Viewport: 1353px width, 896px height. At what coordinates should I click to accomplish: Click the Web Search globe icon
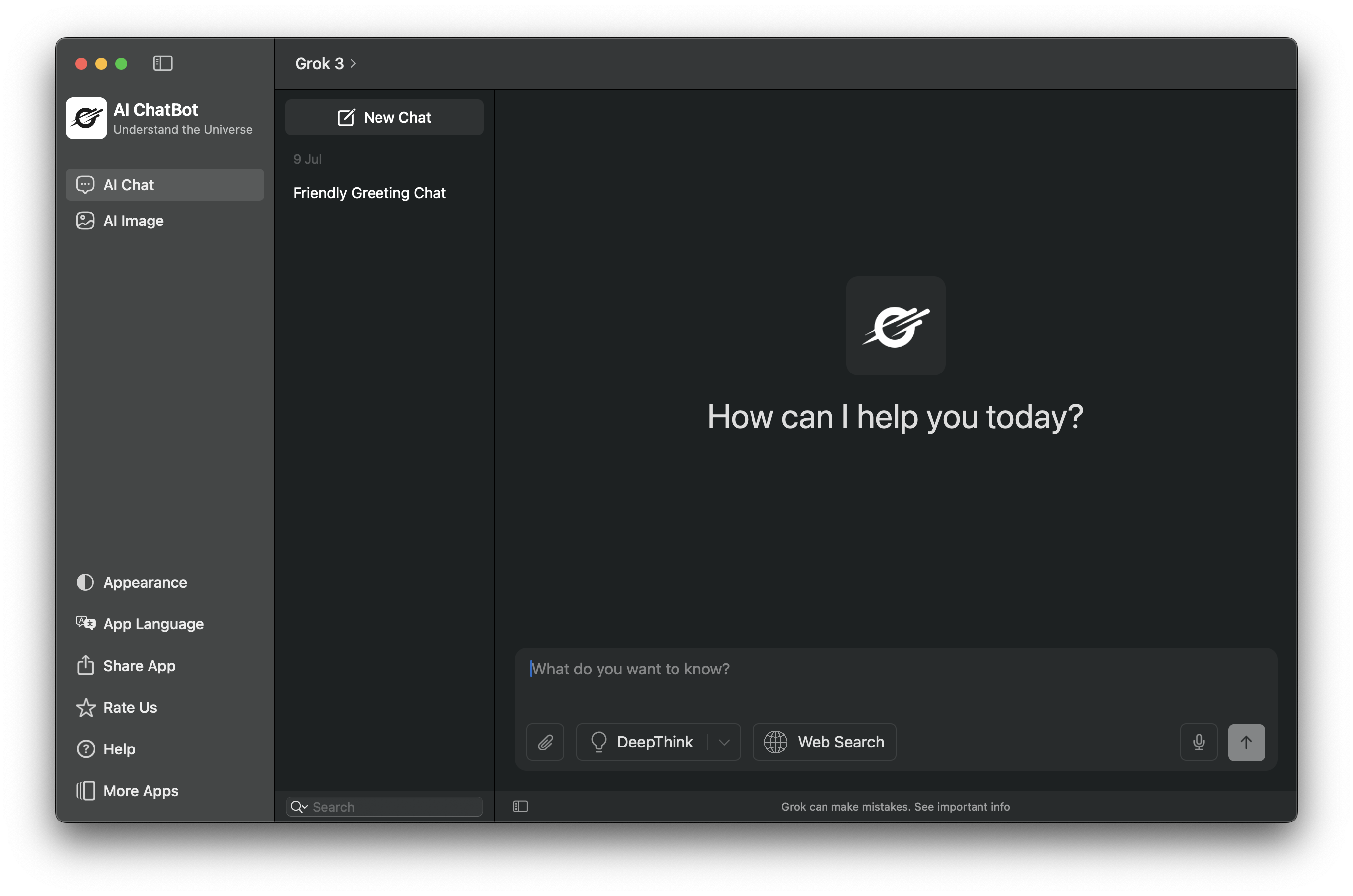coord(775,743)
